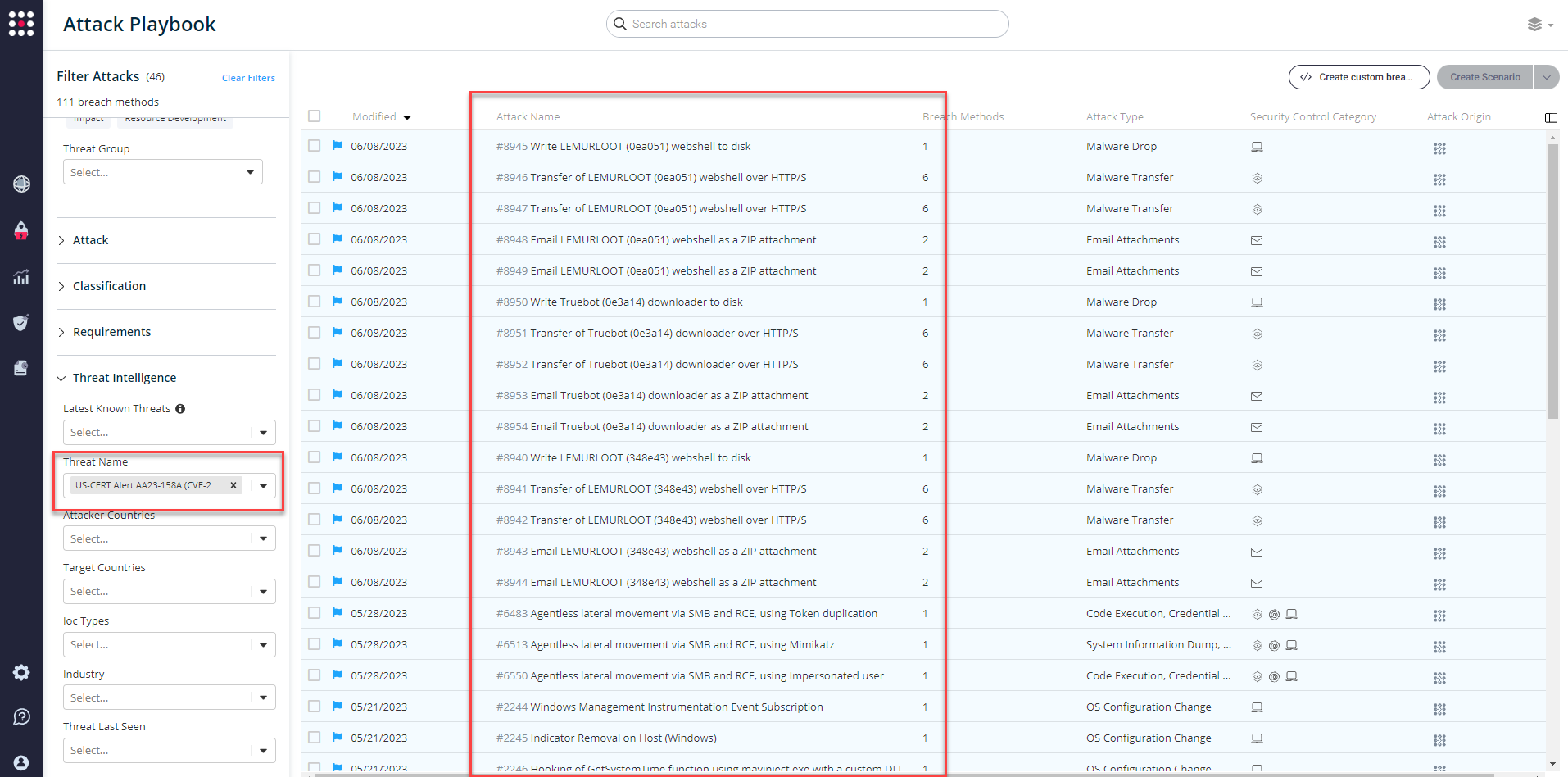1568x777 pixels.
Task: Open the Settings gear in the sidebar
Action: pos(21,672)
